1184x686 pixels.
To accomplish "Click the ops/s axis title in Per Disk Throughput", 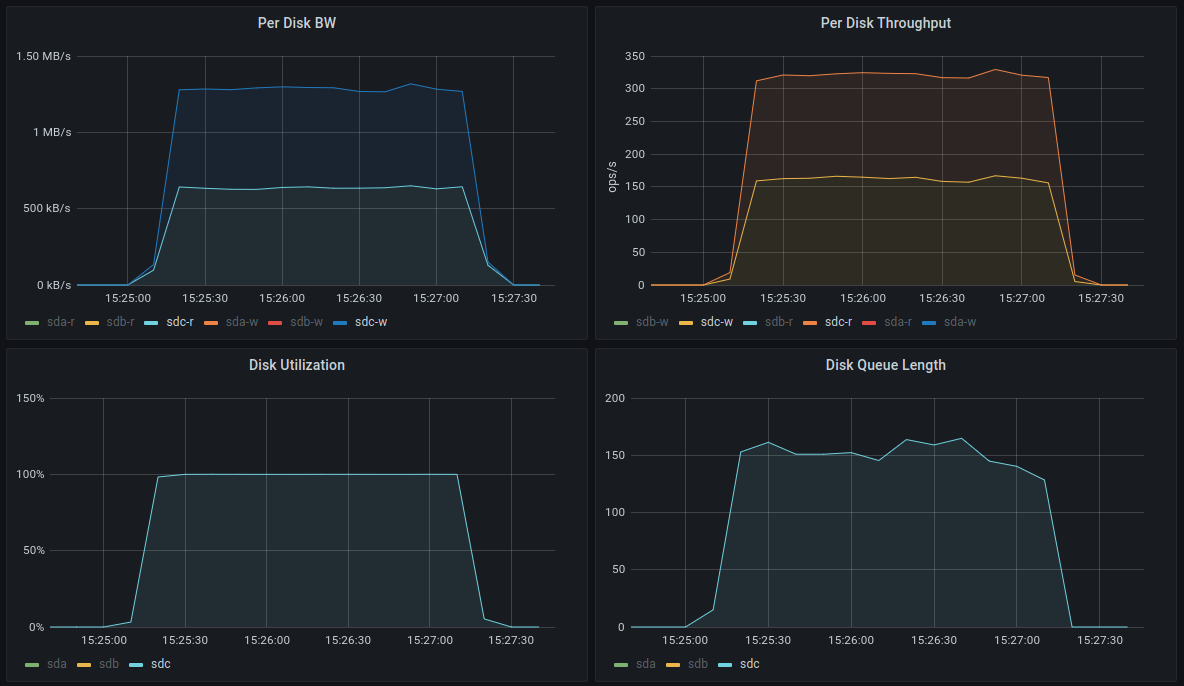I will (x=612, y=177).
